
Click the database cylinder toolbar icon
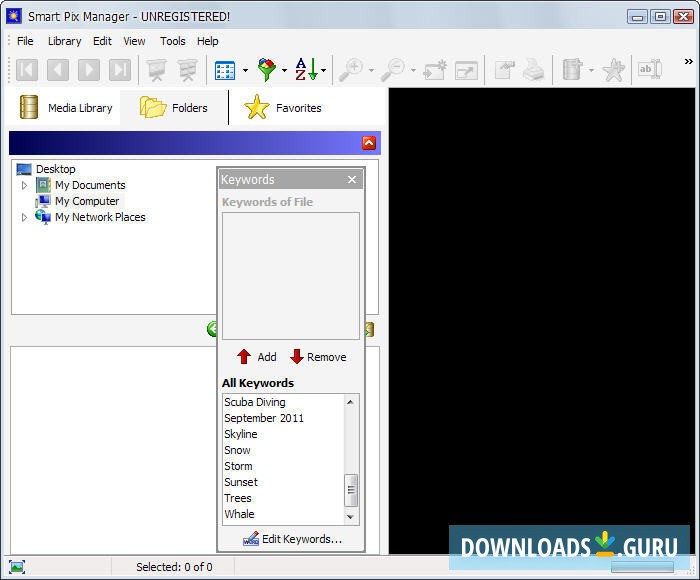572,70
